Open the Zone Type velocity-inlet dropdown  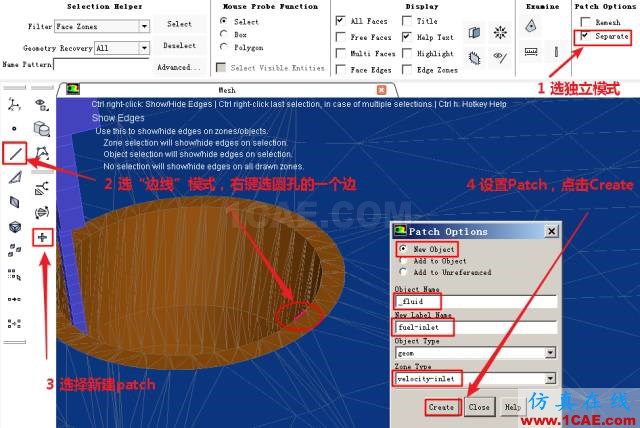[550, 379]
